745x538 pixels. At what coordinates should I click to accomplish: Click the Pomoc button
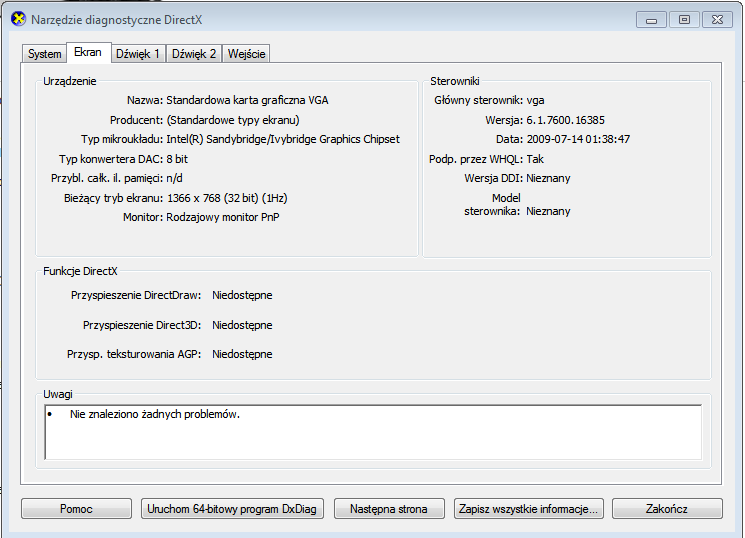coord(76,509)
